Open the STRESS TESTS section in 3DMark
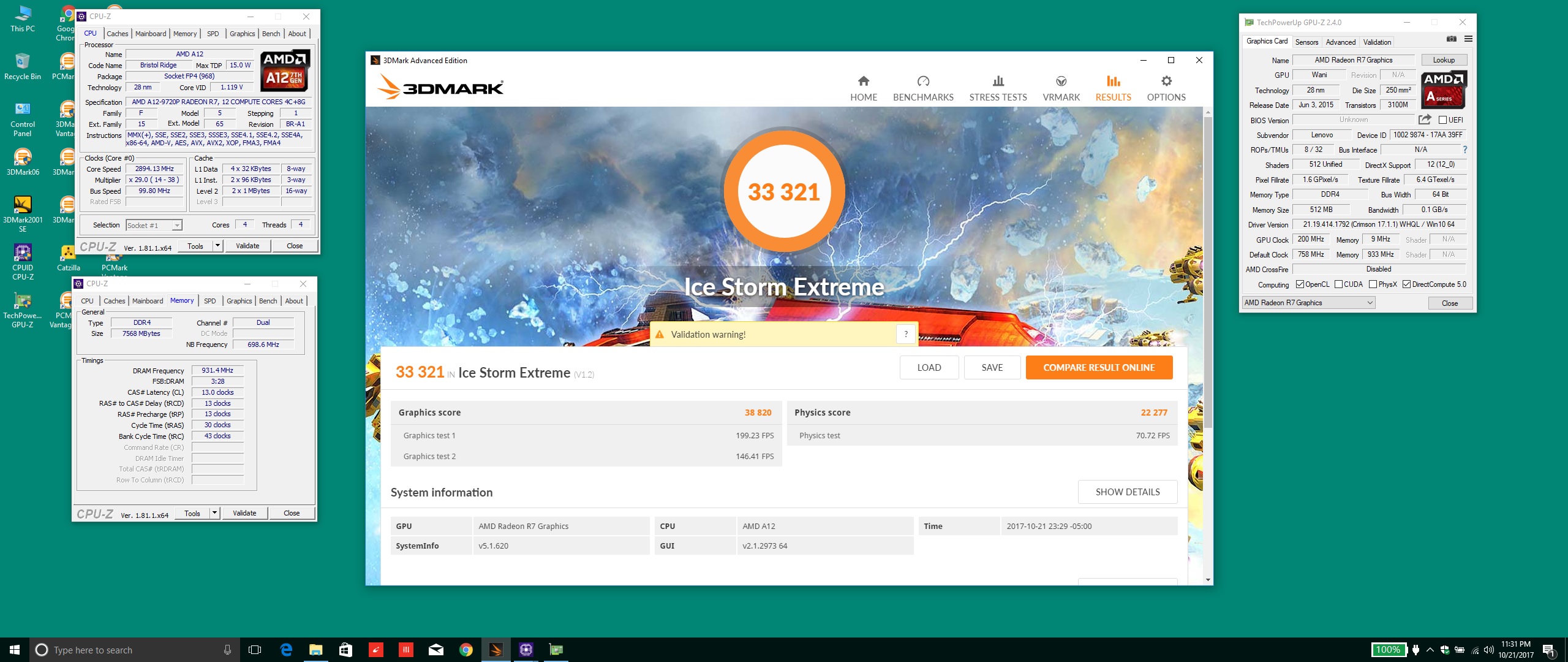The height and width of the screenshot is (662, 1568). (998, 88)
